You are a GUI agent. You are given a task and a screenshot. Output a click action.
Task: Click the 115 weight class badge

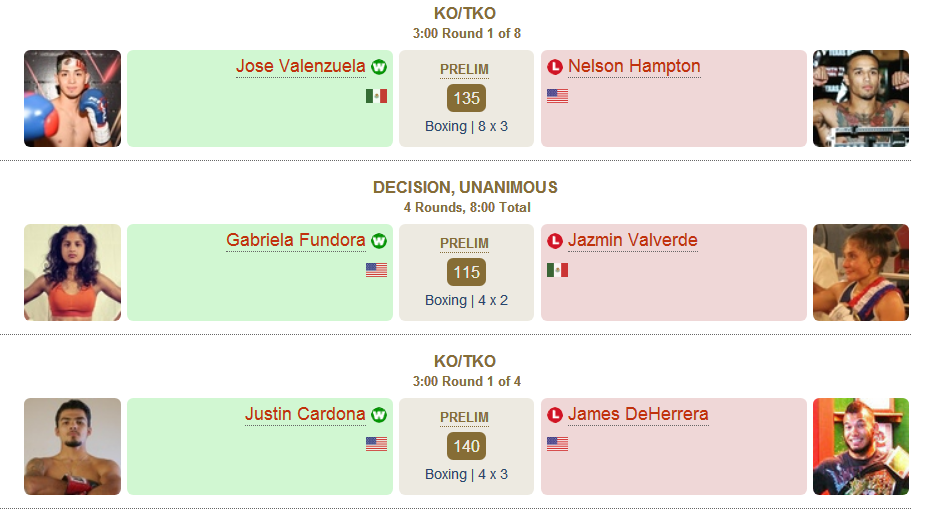(x=466, y=272)
